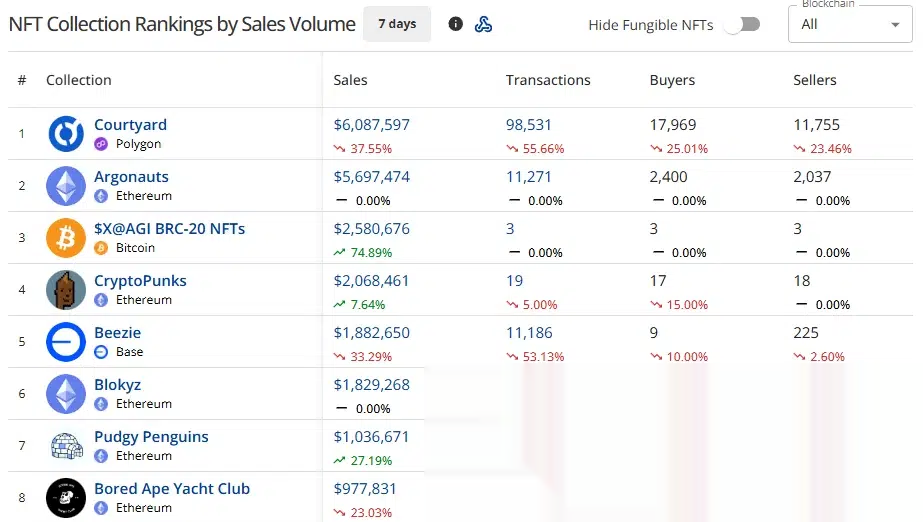
Task: Sort by the Transactions column header
Action: coord(548,80)
